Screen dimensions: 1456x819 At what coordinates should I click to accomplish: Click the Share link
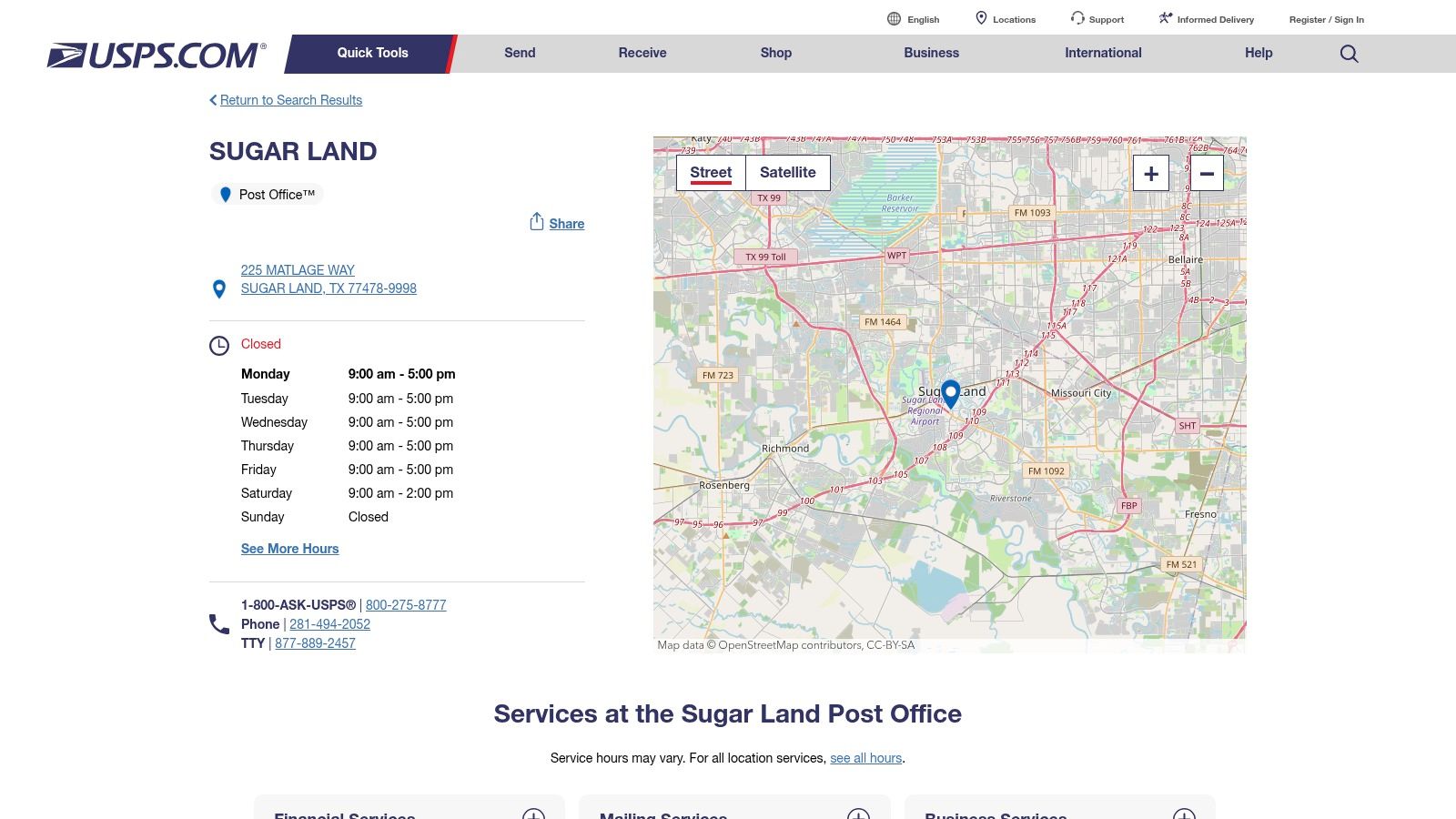pyautogui.click(x=566, y=224)
